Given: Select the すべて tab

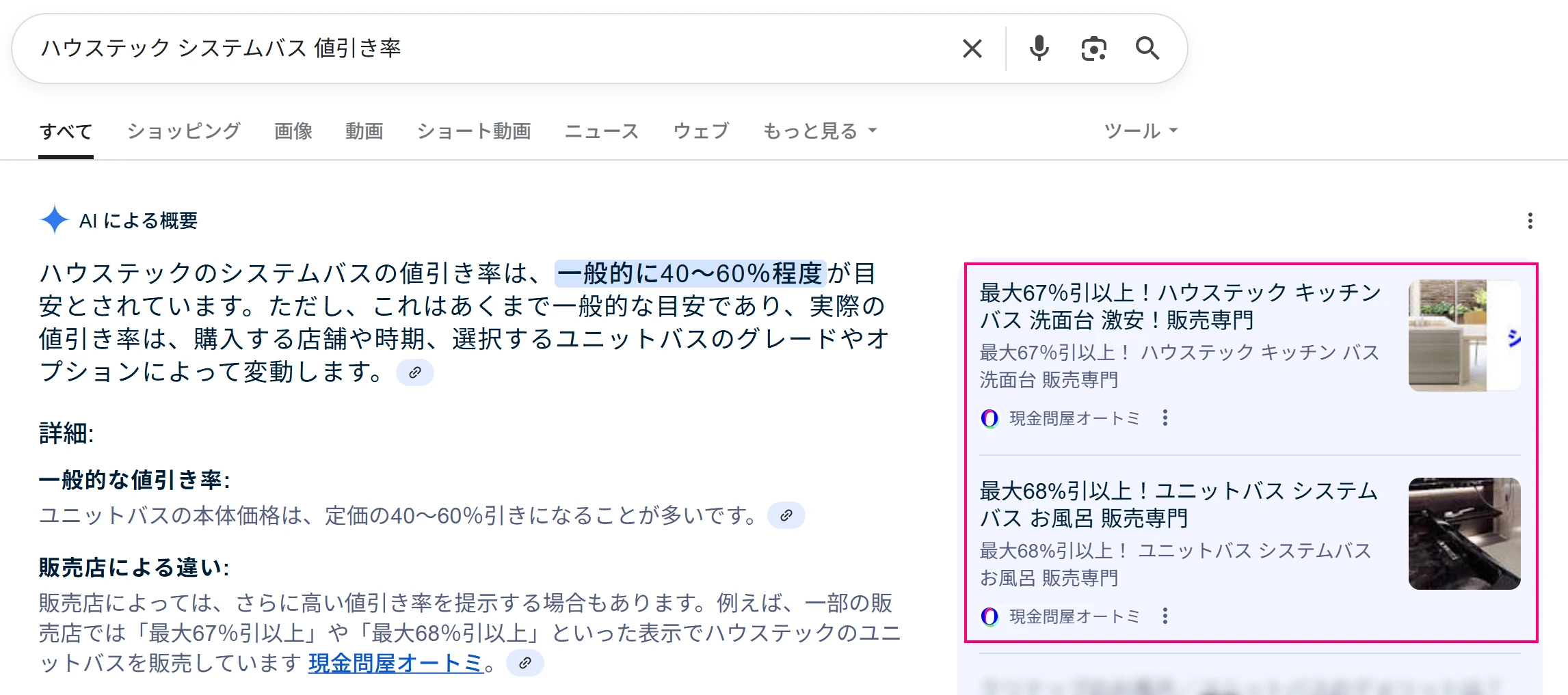Looking at the screenshot, I should point(66,131).
